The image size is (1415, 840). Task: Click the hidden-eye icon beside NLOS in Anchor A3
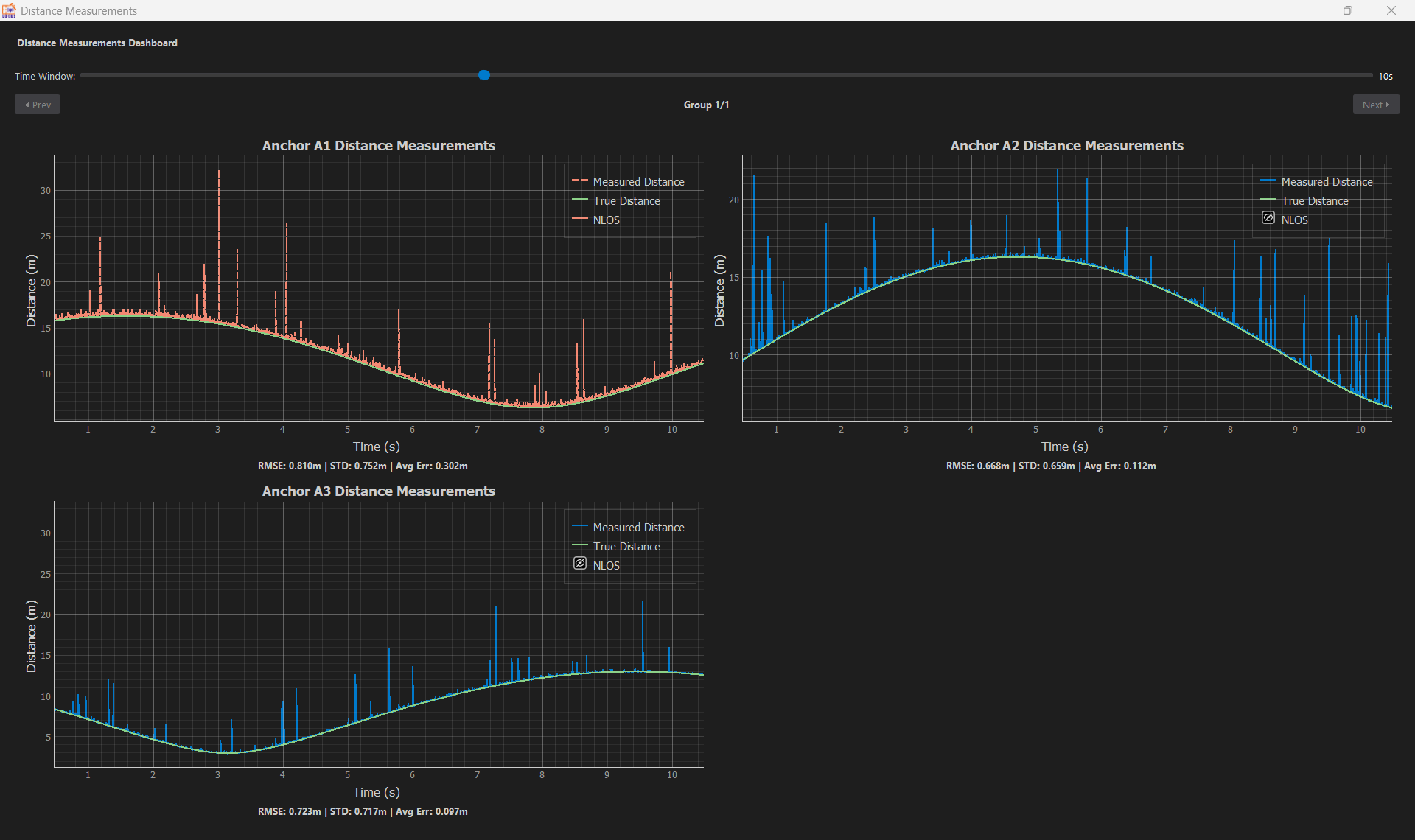click(x=580, y=563)
